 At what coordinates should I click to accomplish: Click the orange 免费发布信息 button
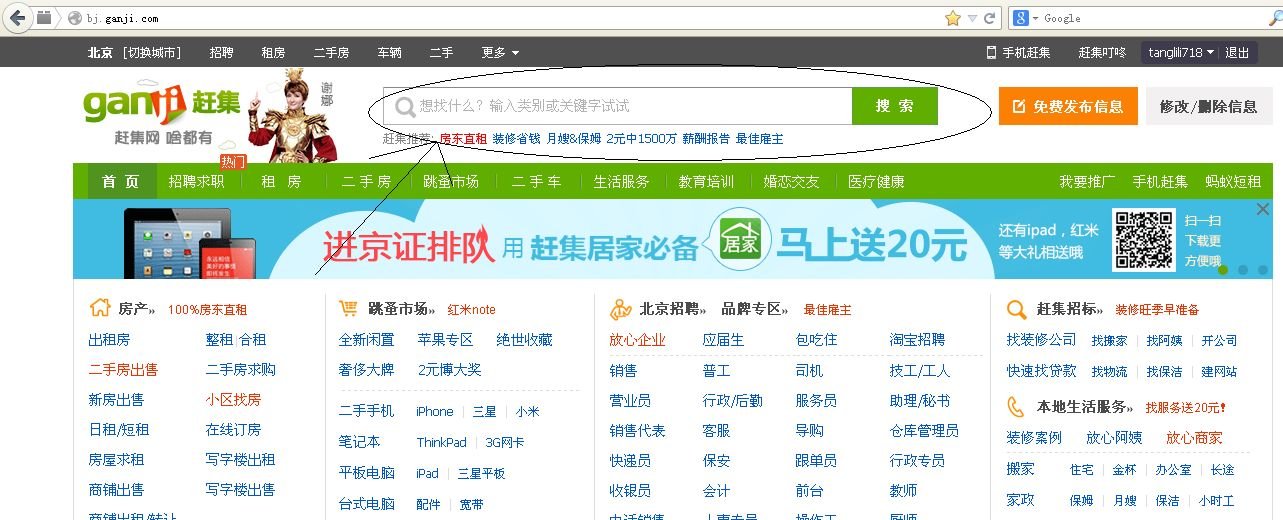[1068, 106]
